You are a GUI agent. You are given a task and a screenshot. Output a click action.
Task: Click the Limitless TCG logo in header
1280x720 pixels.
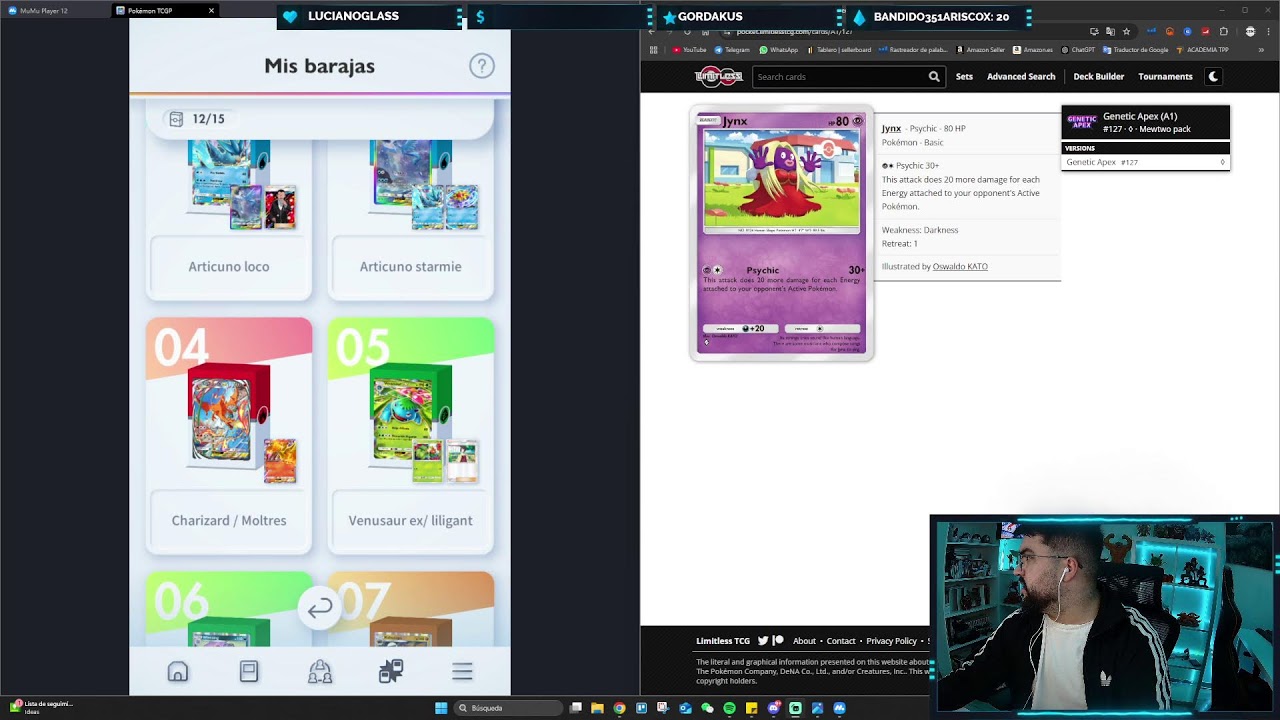click(x=719, y=76)
